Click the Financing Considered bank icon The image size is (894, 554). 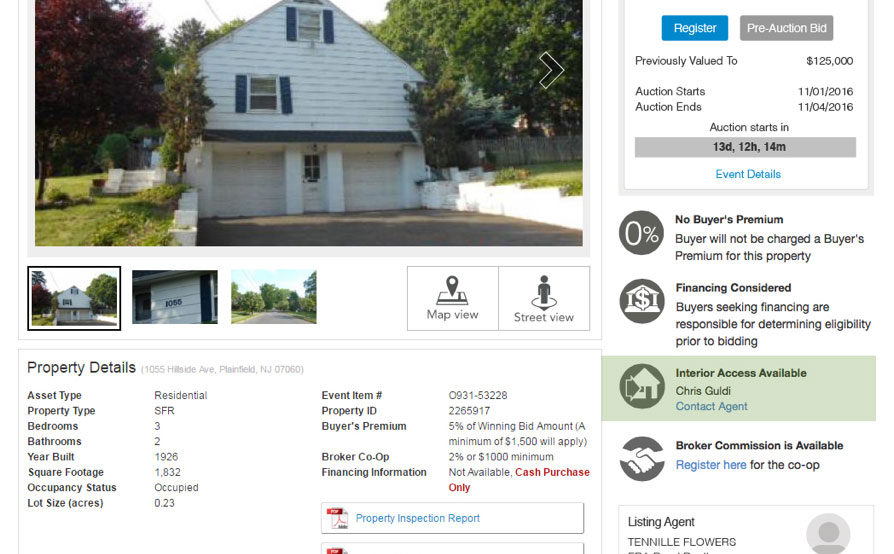coord(641,301)
